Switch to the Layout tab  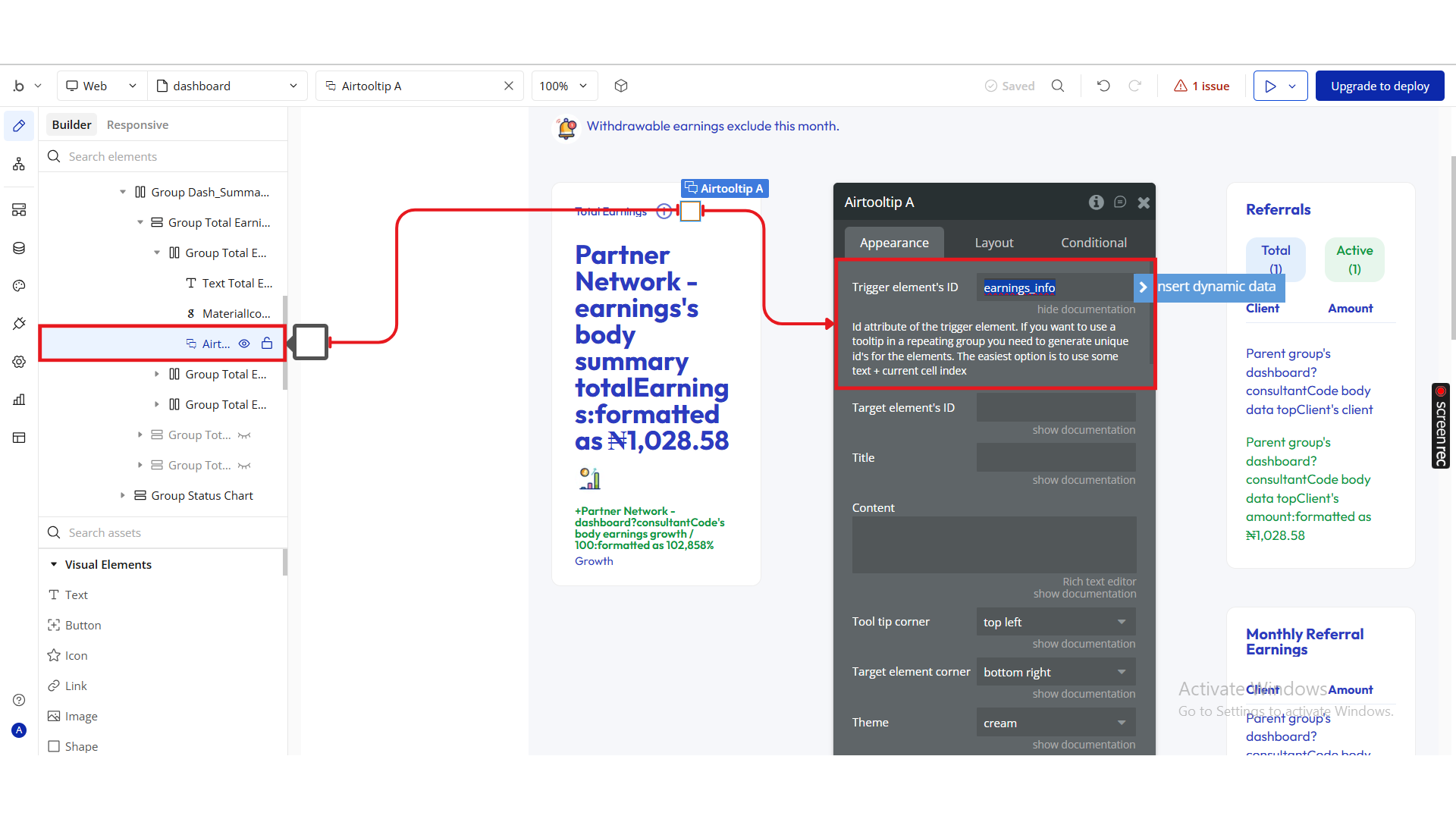(993, 243)
